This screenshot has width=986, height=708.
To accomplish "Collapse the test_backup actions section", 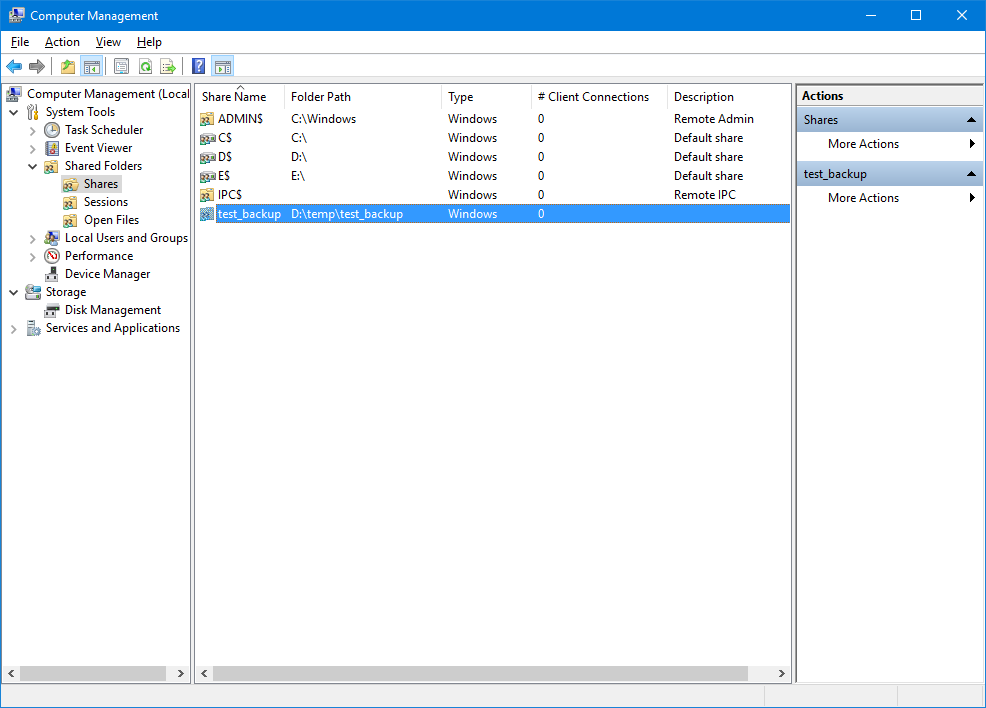I will [x=970, y=174].
